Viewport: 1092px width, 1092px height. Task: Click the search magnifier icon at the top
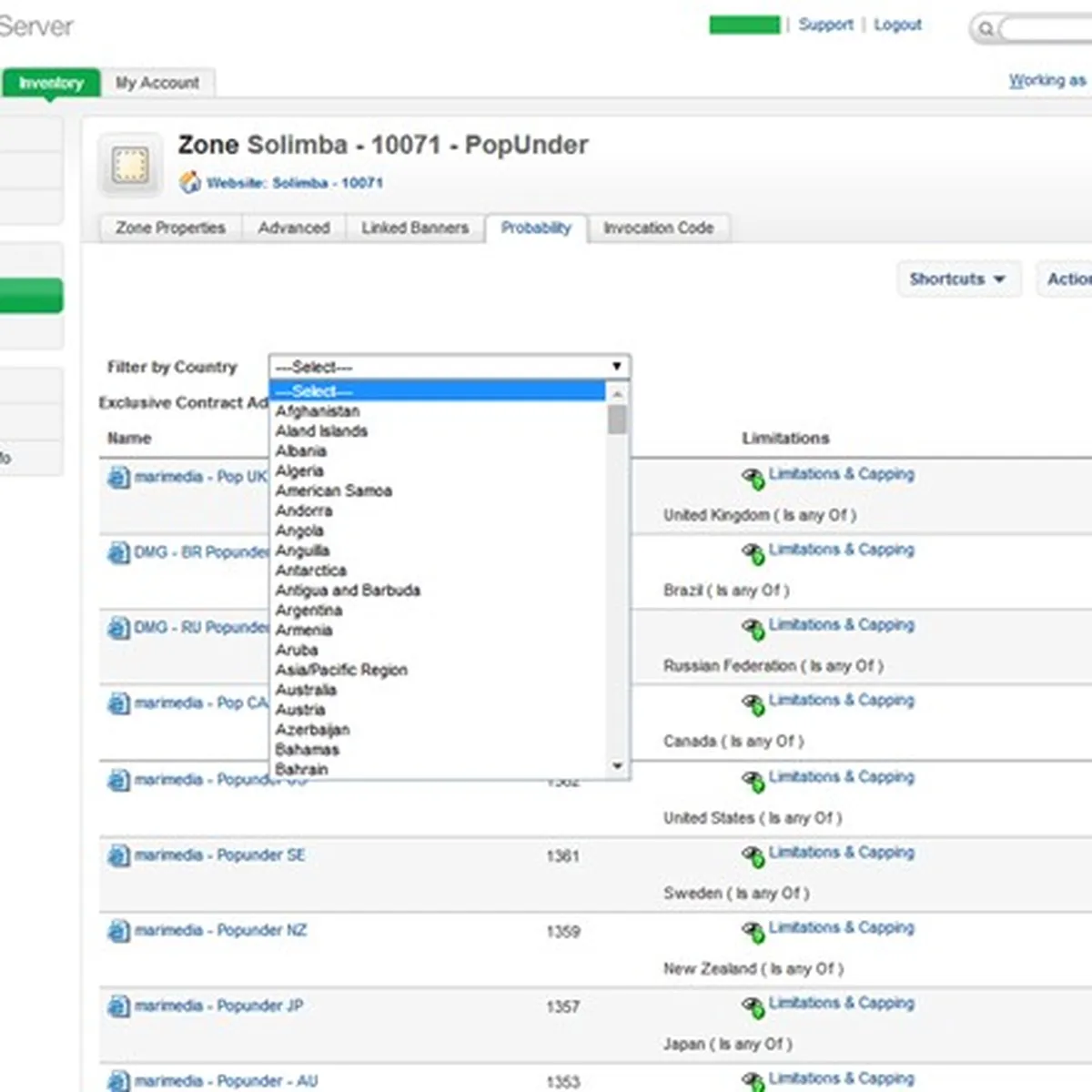click(x=986, y=29)
